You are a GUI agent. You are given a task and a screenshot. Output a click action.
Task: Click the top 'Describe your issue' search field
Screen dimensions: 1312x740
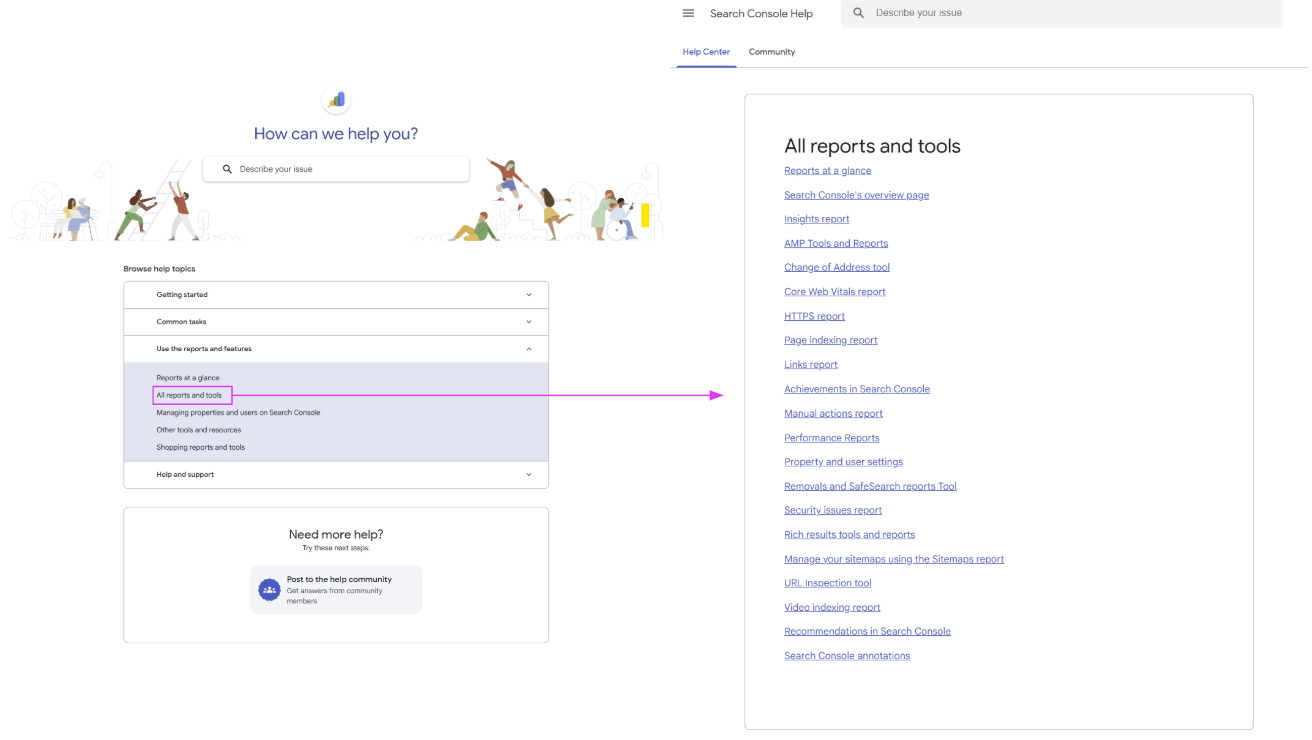1062,13
